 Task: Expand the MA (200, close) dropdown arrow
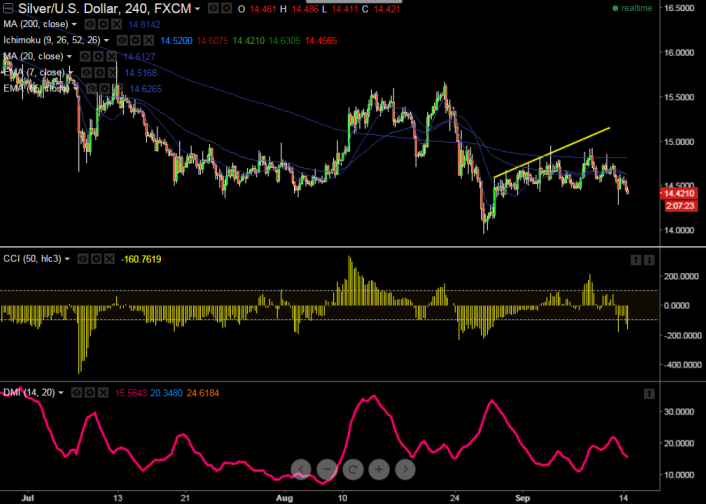[x=75, y=24]
